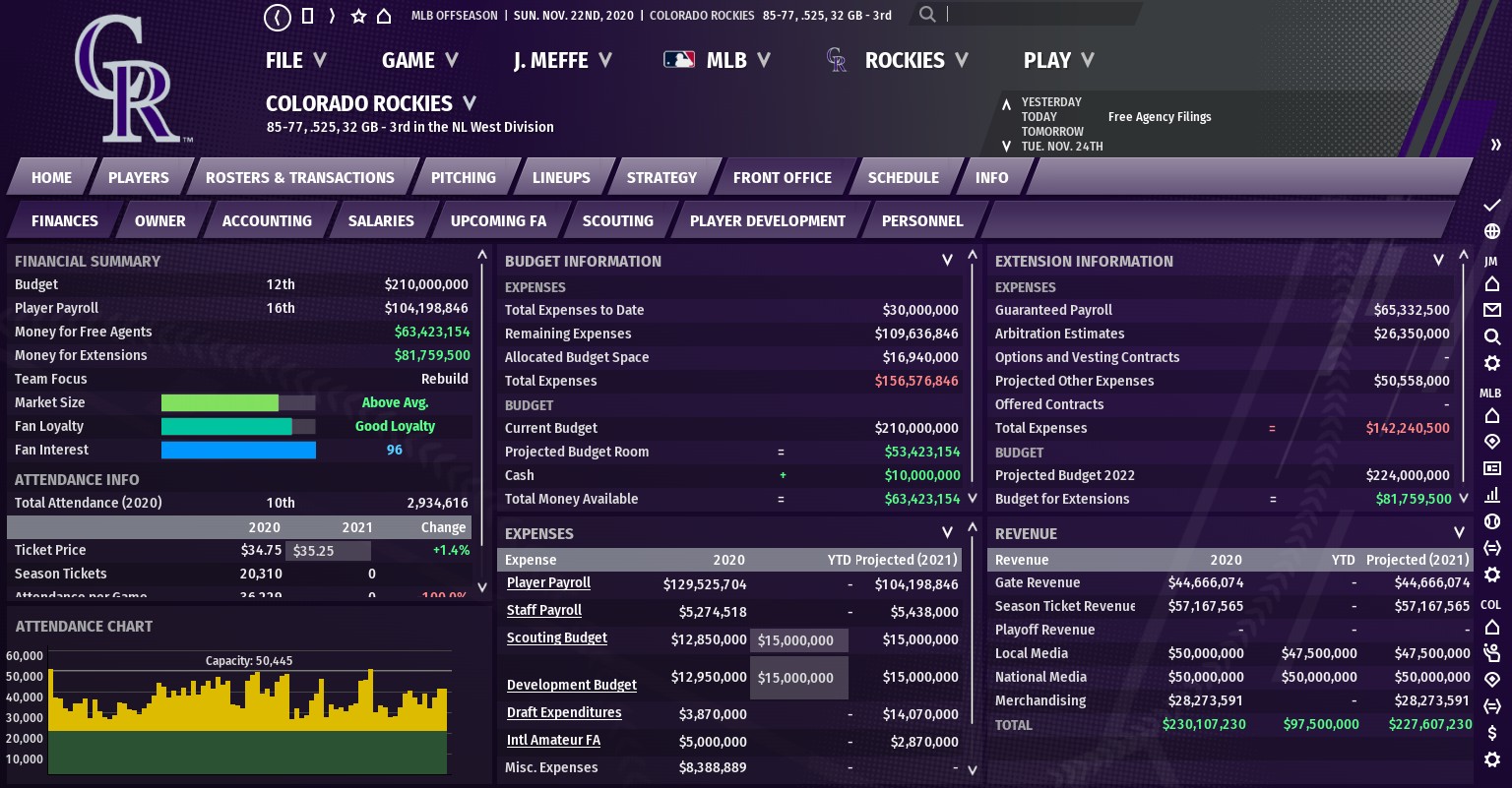Screen dimensions: 1512x788
Task: Open the ROCKIES menu
Action: pos(915,61)
